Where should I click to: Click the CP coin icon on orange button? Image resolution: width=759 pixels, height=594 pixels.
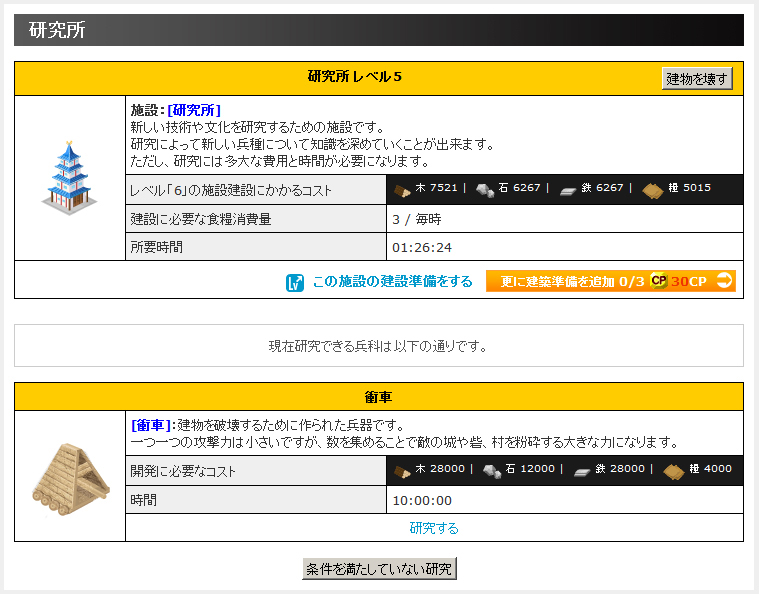(658, 281)
